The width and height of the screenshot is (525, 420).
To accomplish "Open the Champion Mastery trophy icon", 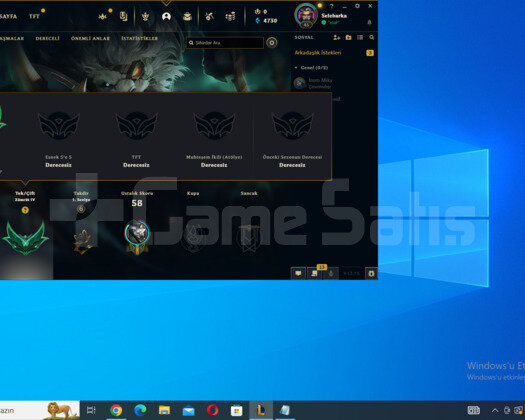I will tap(145, 16).
